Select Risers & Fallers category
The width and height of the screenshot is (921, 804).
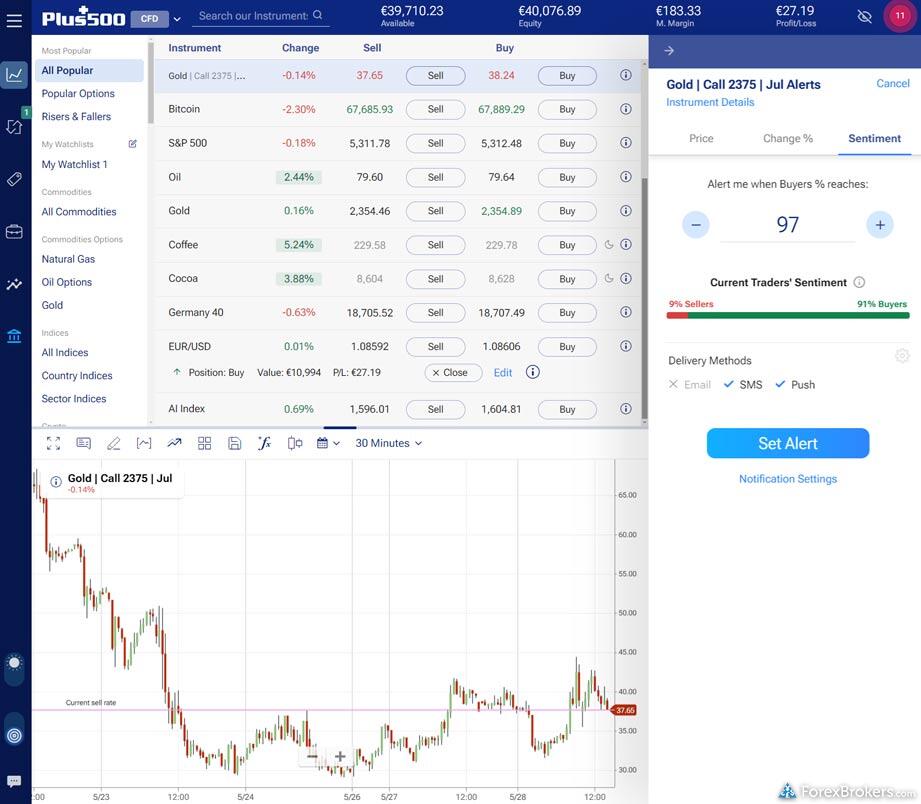pos(76,117)
